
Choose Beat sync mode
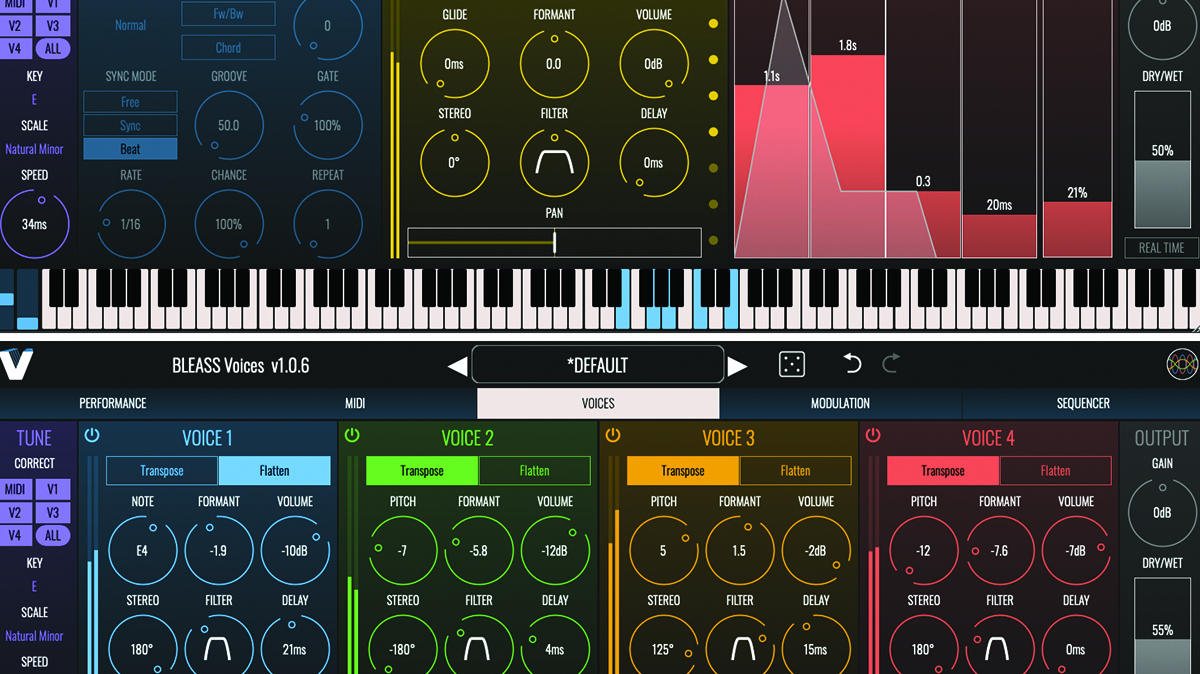(130, 149)
